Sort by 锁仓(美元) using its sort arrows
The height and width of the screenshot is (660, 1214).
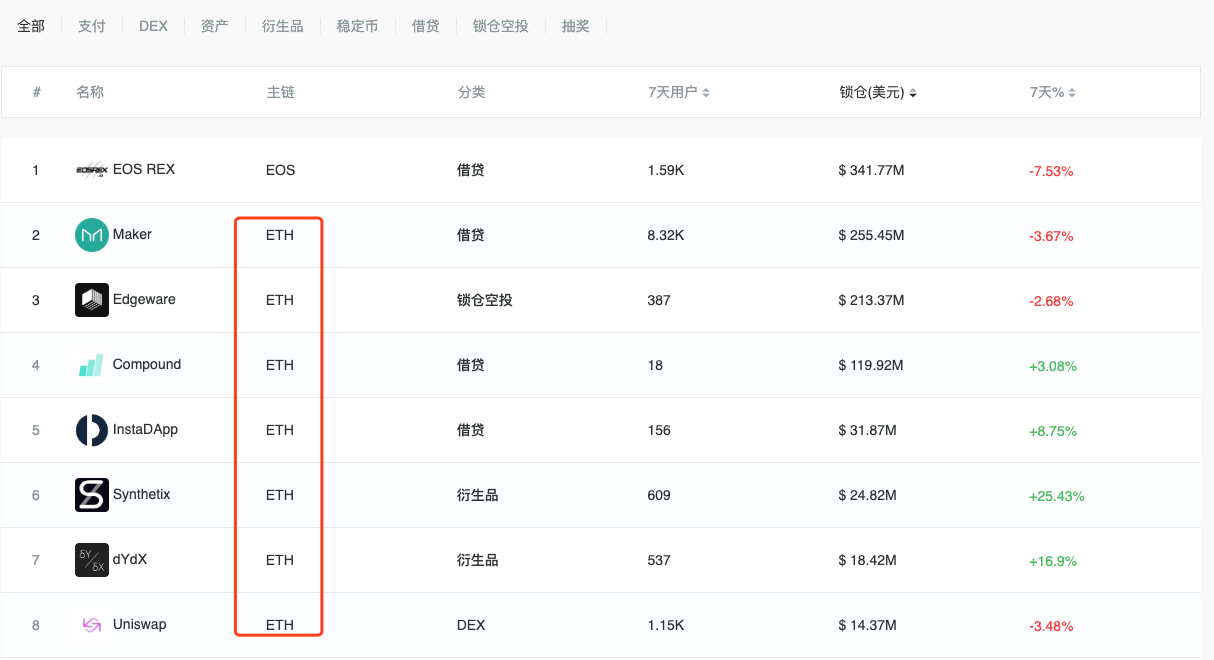(x=913, y=93)
